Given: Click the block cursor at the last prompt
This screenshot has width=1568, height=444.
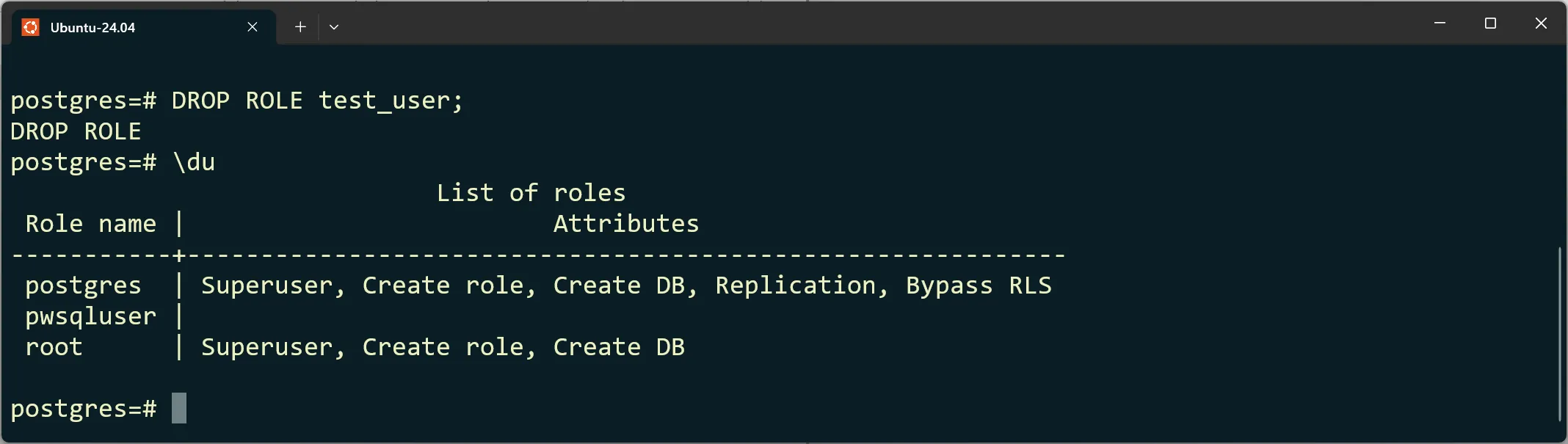Looking at the screenshot, I should pyautogui.click(x=179, y=408).
